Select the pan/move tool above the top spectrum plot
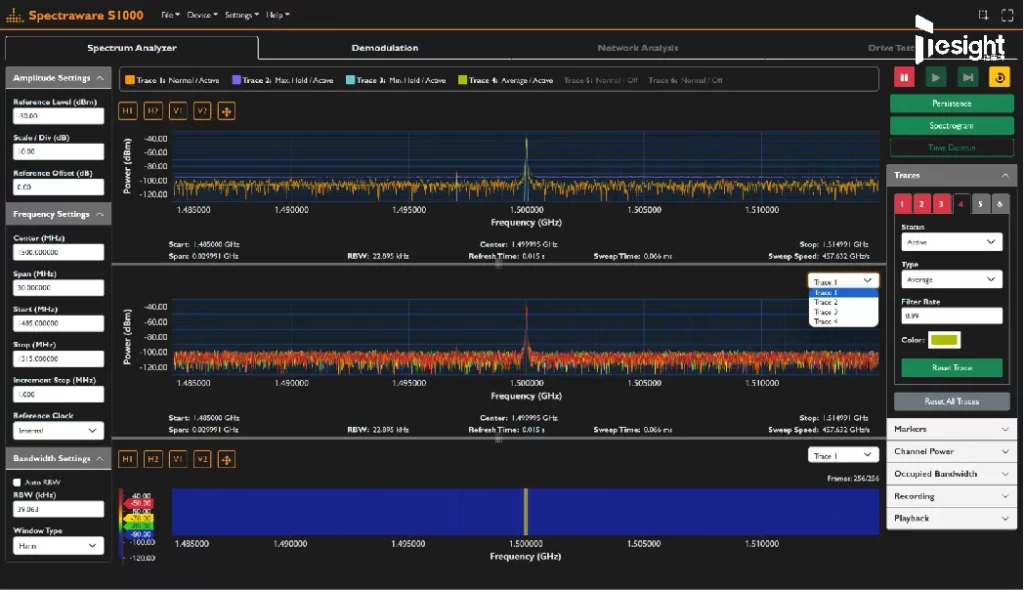Screen dimensions: 1024x590 coord(227,112)
